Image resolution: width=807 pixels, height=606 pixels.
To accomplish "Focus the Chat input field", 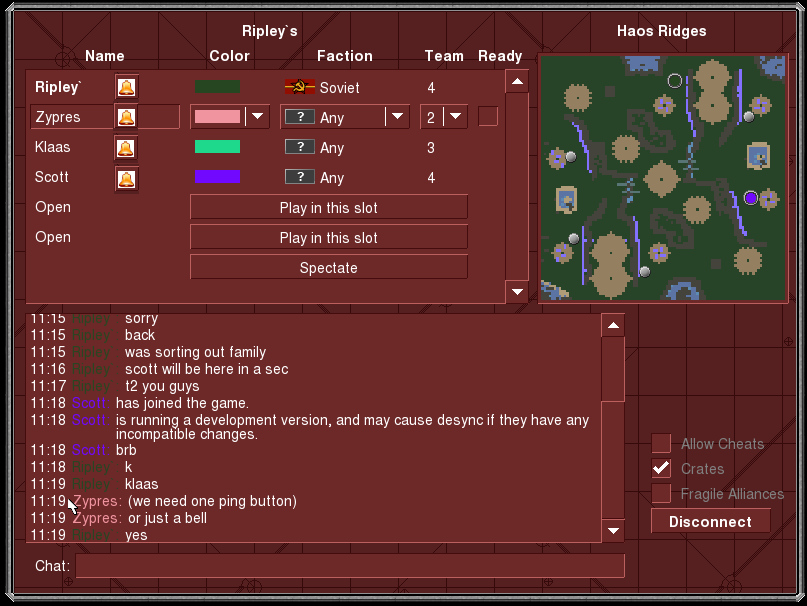I will coord(350,566).
